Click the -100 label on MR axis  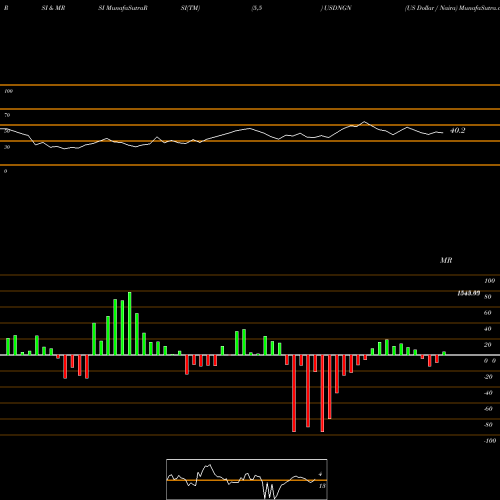(x=490, y=441)
